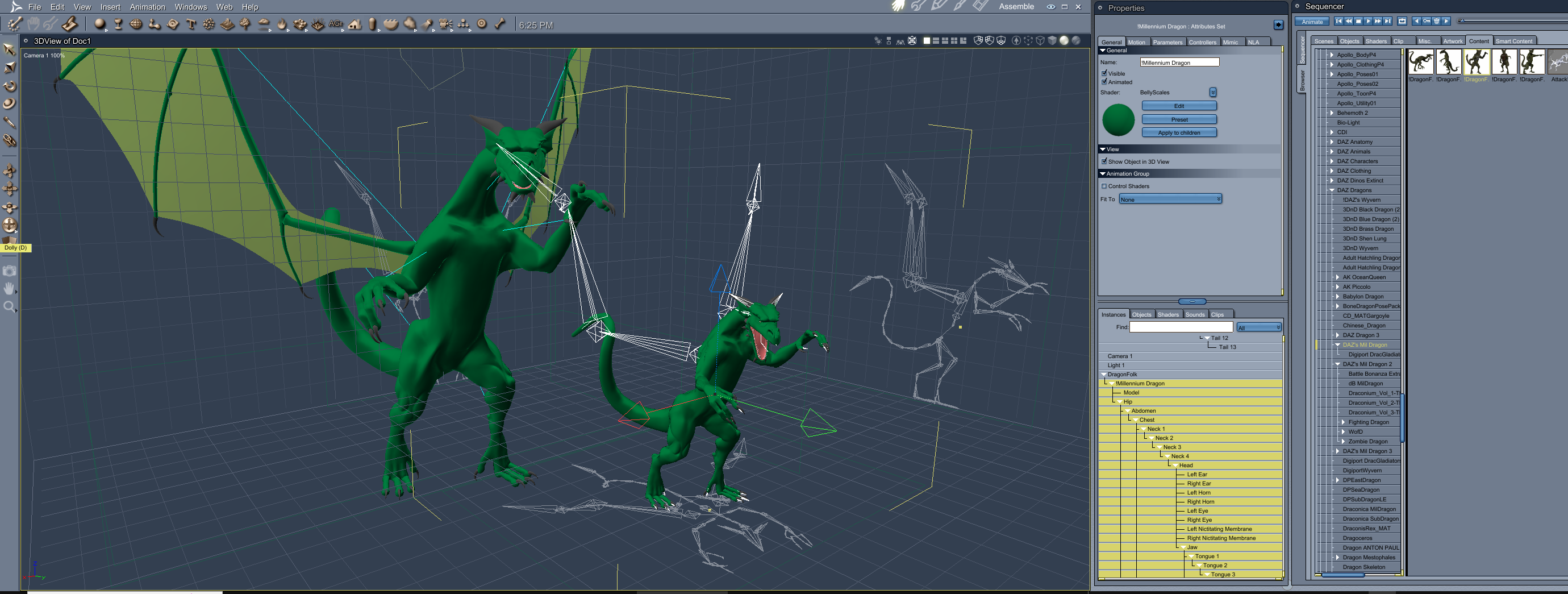Switch to the Parameters tab
The image size is (1568, 594).
1167,42
